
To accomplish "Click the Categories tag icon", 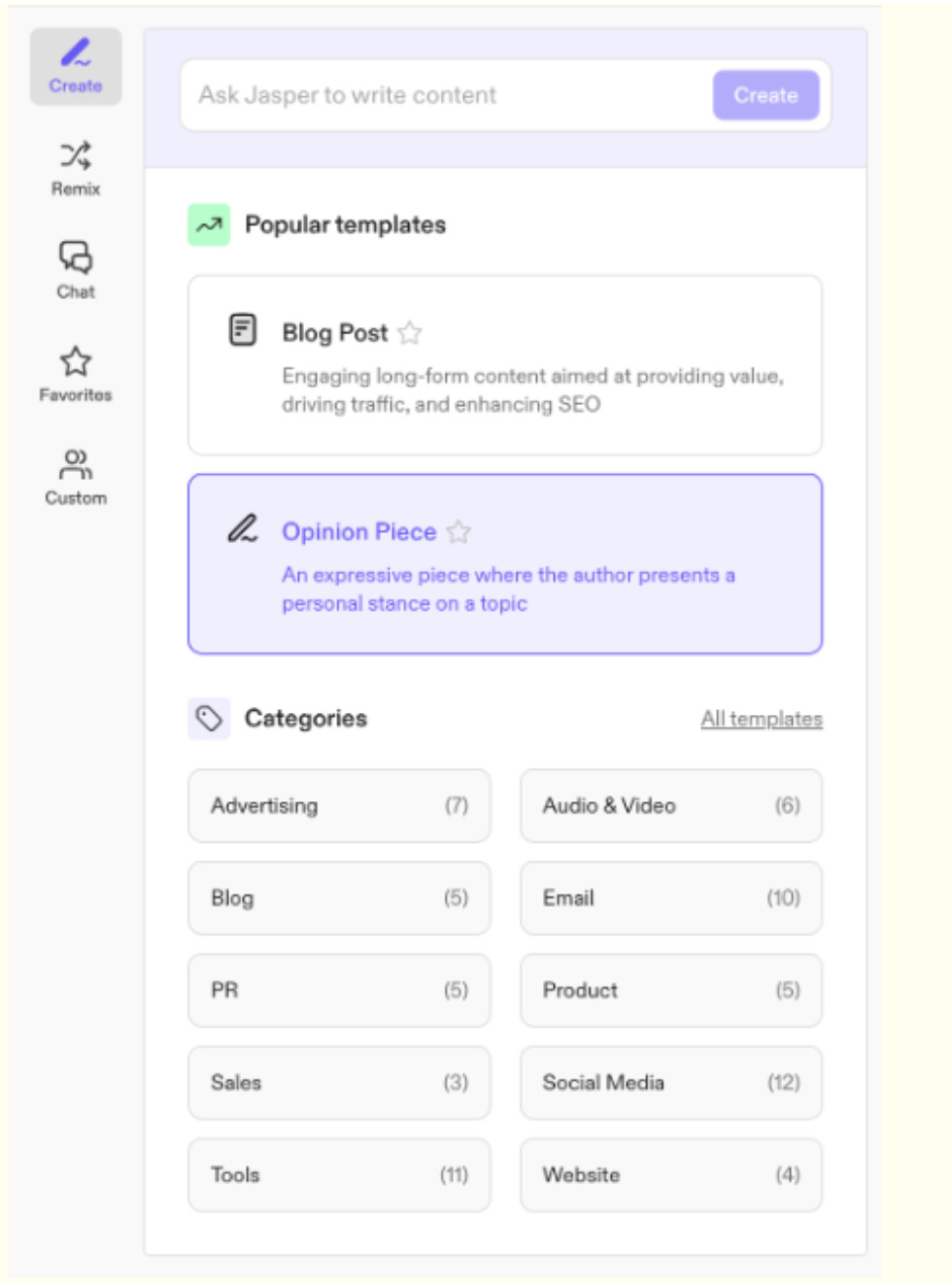I will click(209, 719).
